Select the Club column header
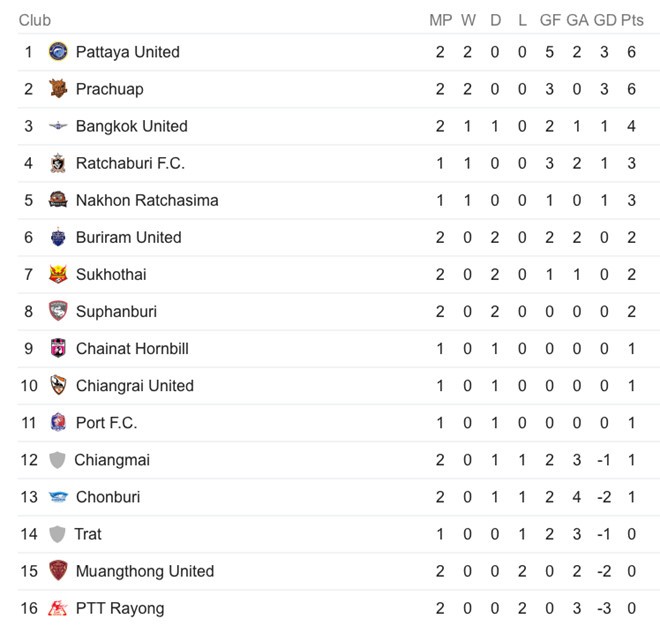 click(35, 20)
